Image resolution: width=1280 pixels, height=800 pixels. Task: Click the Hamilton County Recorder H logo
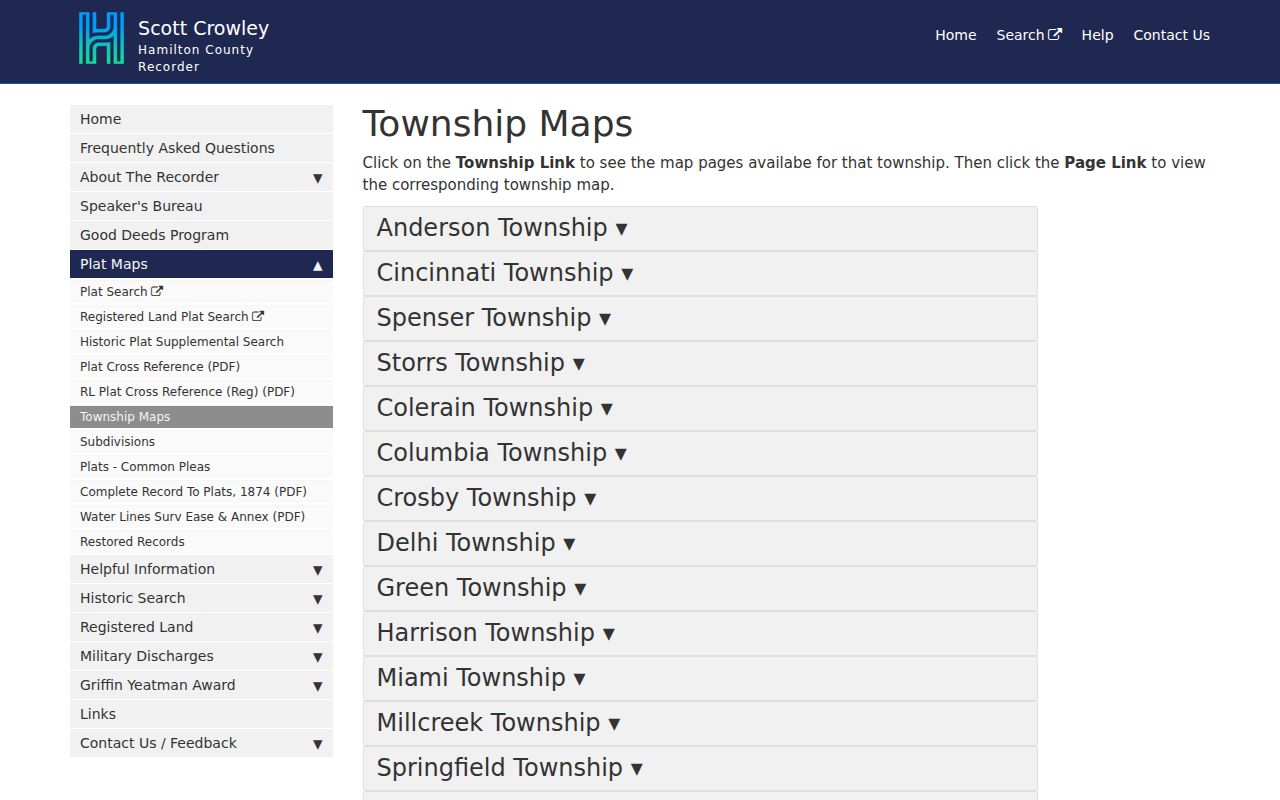click(x=101, y=39)
